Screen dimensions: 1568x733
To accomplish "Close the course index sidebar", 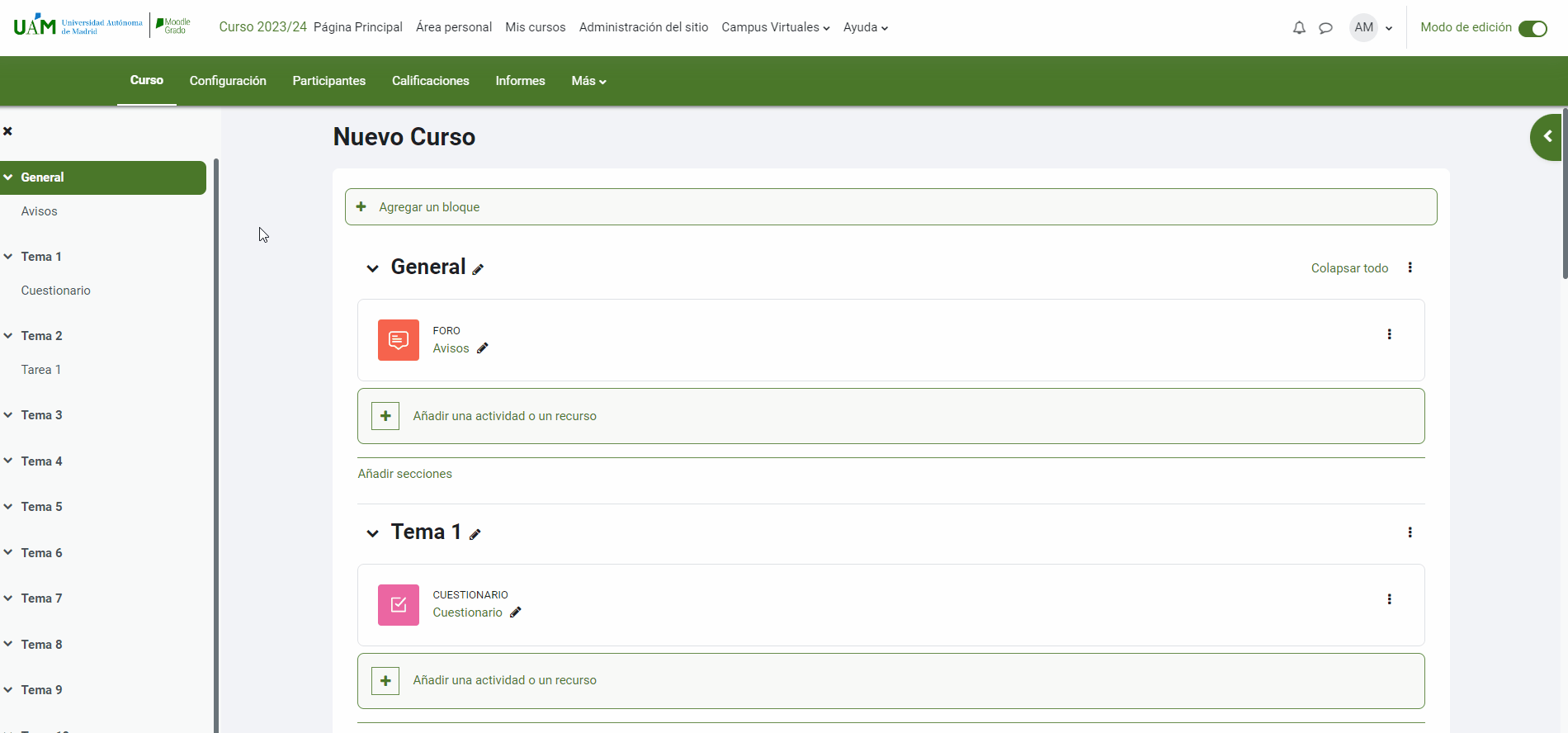I will (8, 131).
